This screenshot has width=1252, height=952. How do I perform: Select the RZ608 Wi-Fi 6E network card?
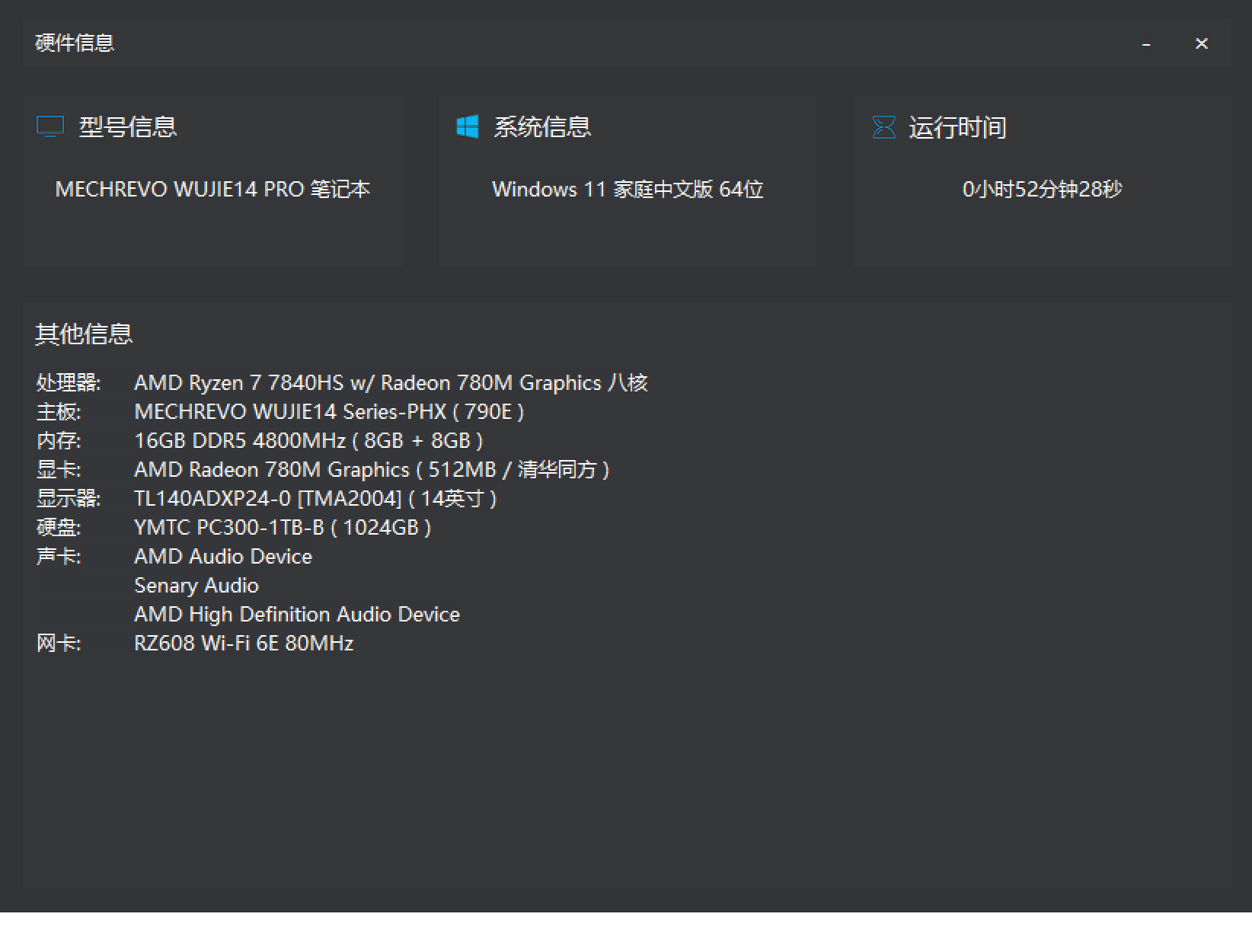tap(244, 643)
